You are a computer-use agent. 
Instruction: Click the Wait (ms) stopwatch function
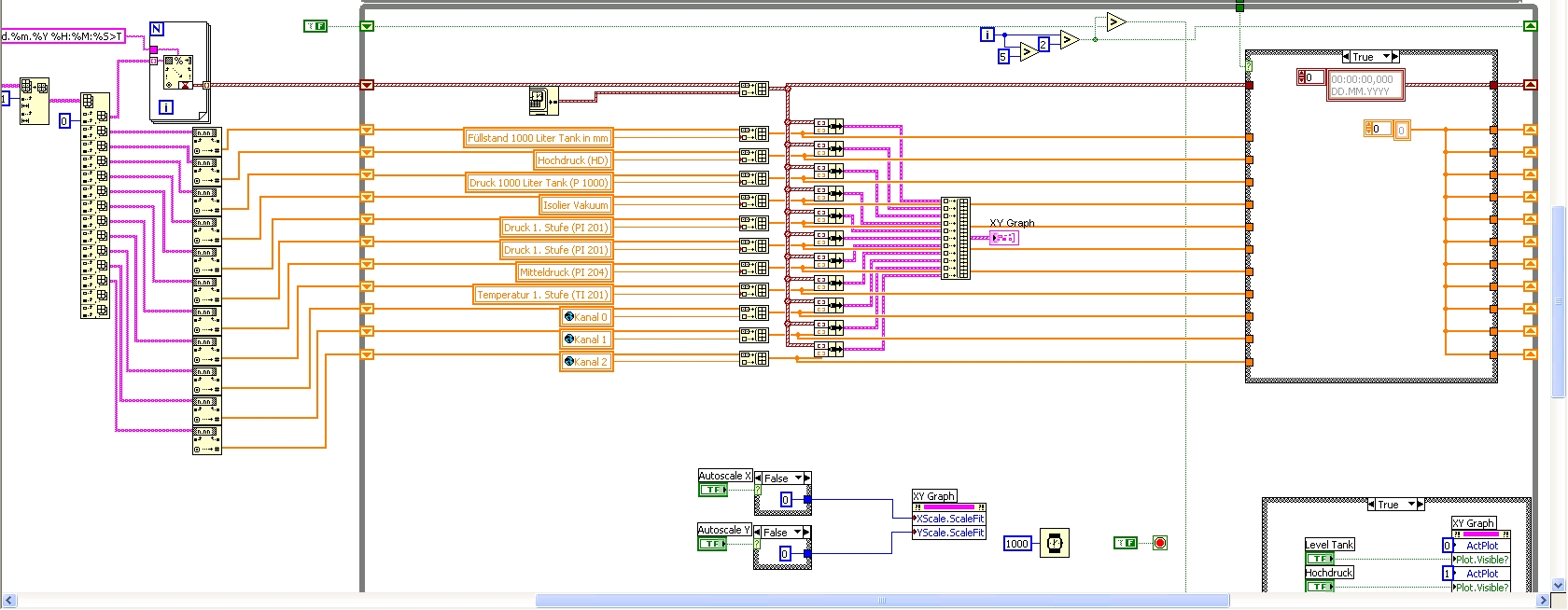pos(1054,543)
